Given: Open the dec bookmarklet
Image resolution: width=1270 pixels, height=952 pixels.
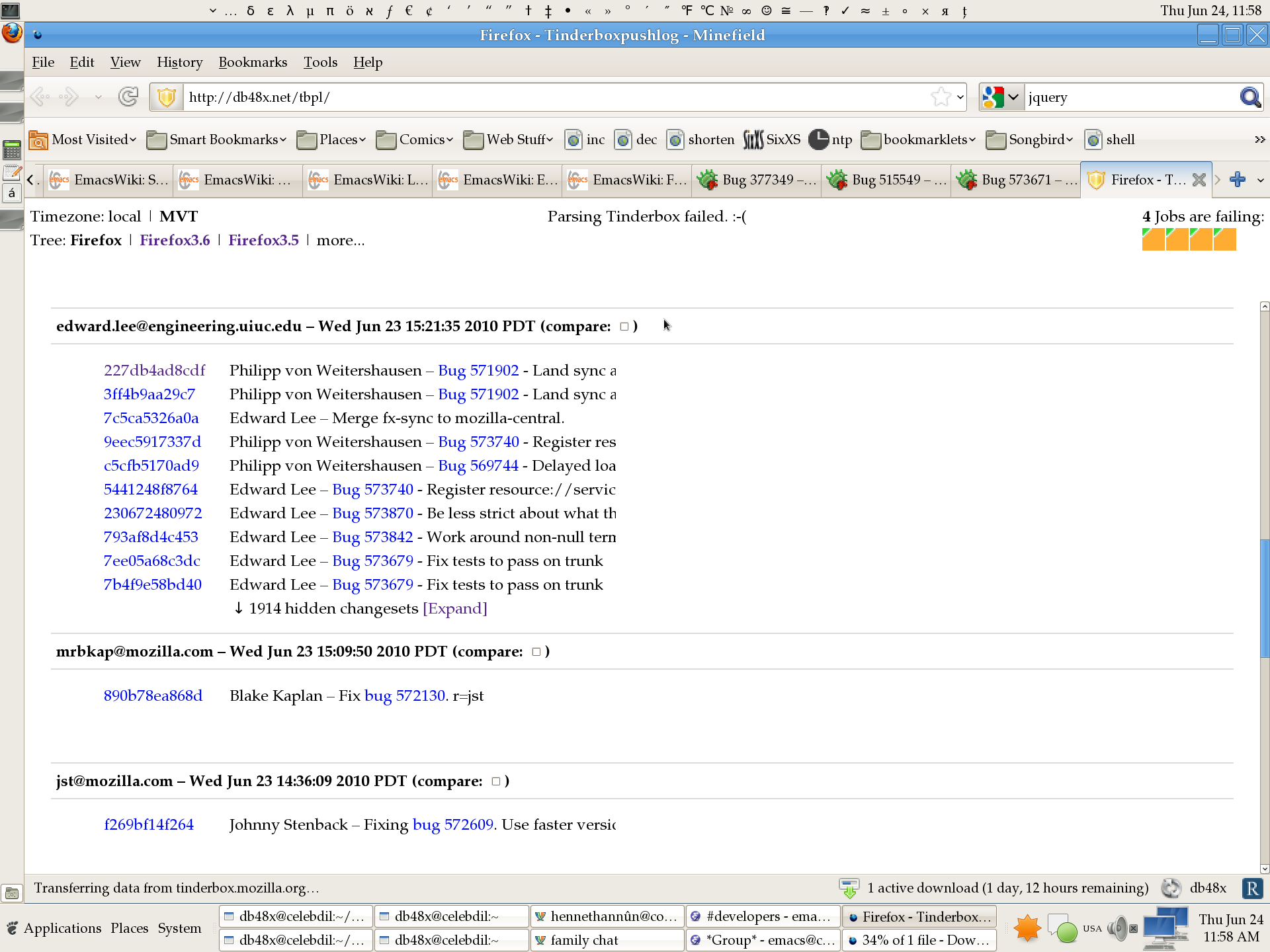Looking at the screenshot, I should pyautogui.click(x=636, y=139).
